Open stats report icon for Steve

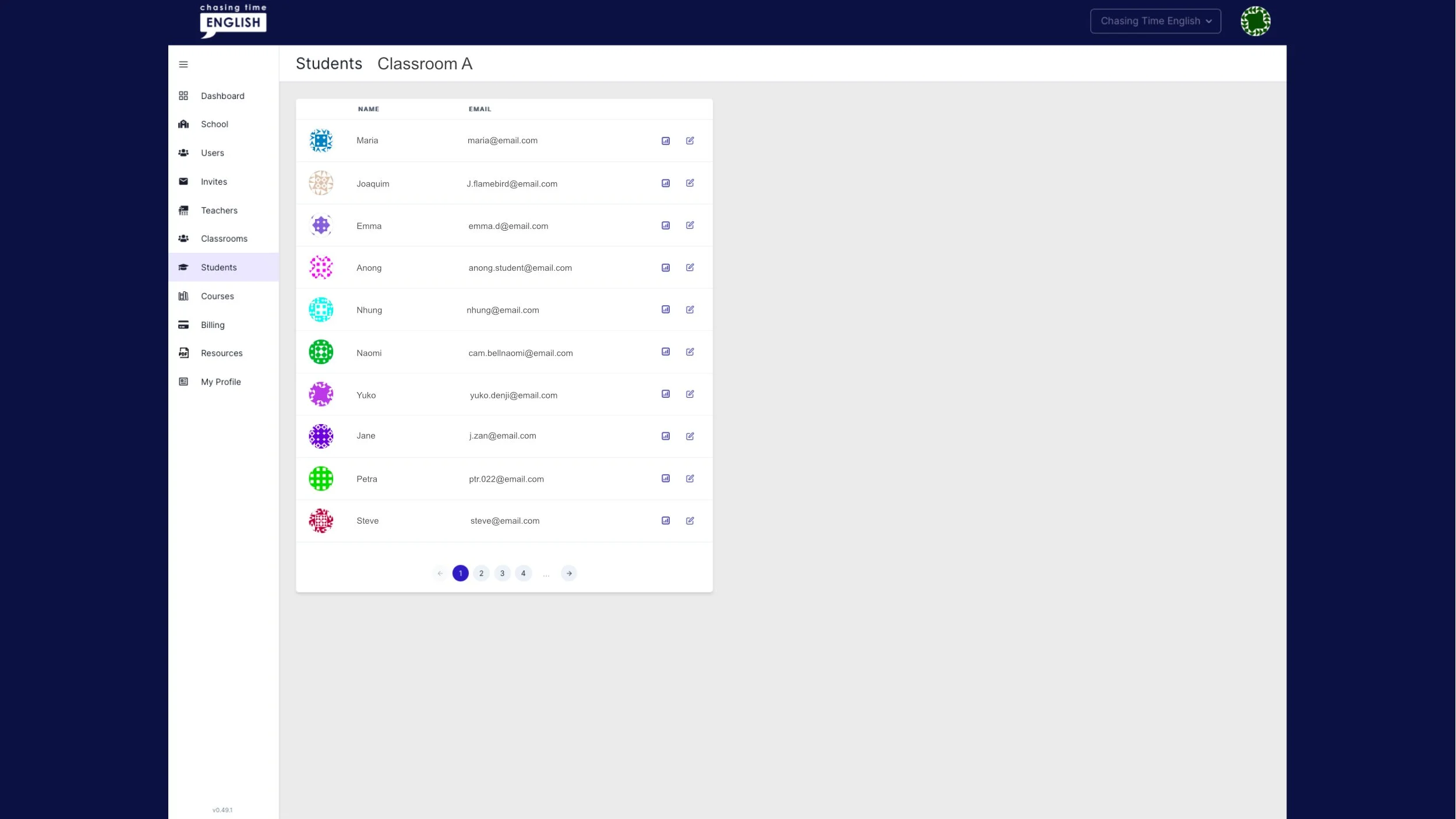[666, 521]
